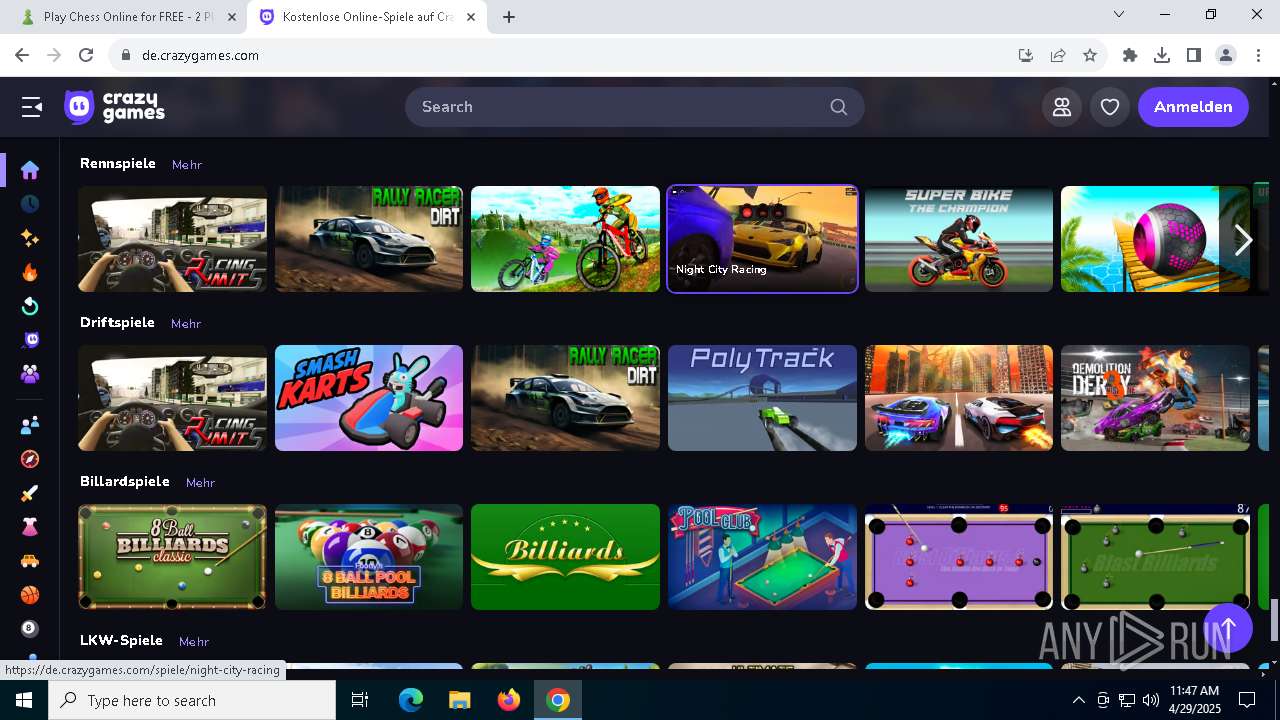
Task: Open the Driftspiele category heading
Action: 117,322
